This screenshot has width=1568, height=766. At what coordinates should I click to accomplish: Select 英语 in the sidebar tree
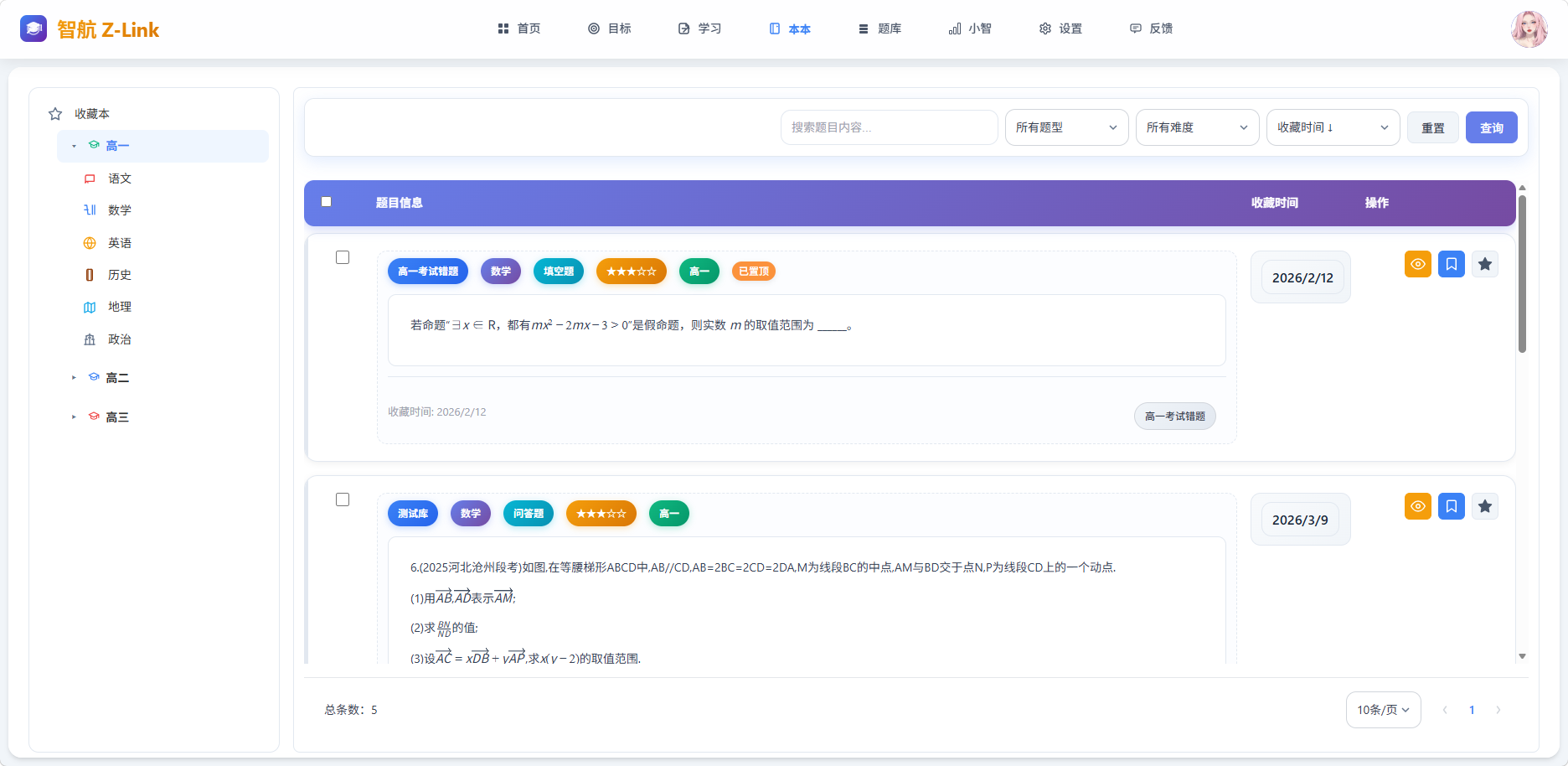(x=120, y=243)
